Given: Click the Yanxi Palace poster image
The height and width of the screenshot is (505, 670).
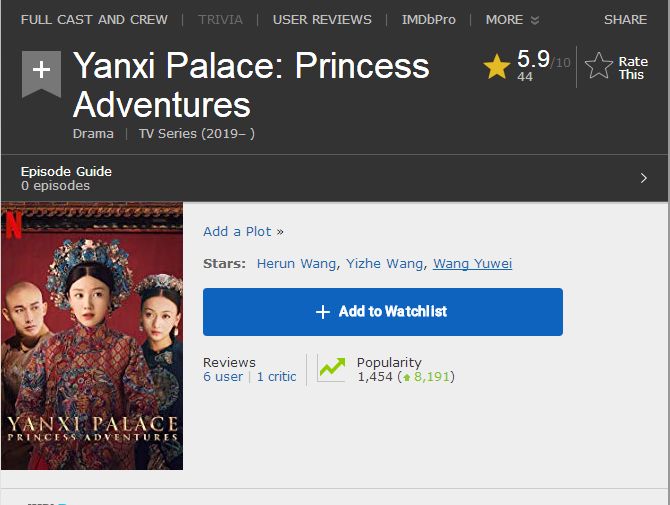Looking at the screenshot, I should [x=92, y=336].
